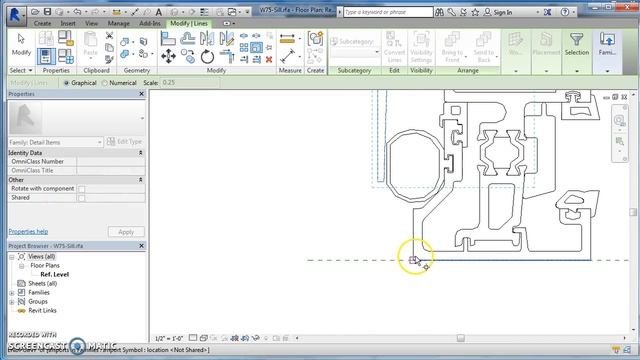Close the Properties palette

coord(141,94)
